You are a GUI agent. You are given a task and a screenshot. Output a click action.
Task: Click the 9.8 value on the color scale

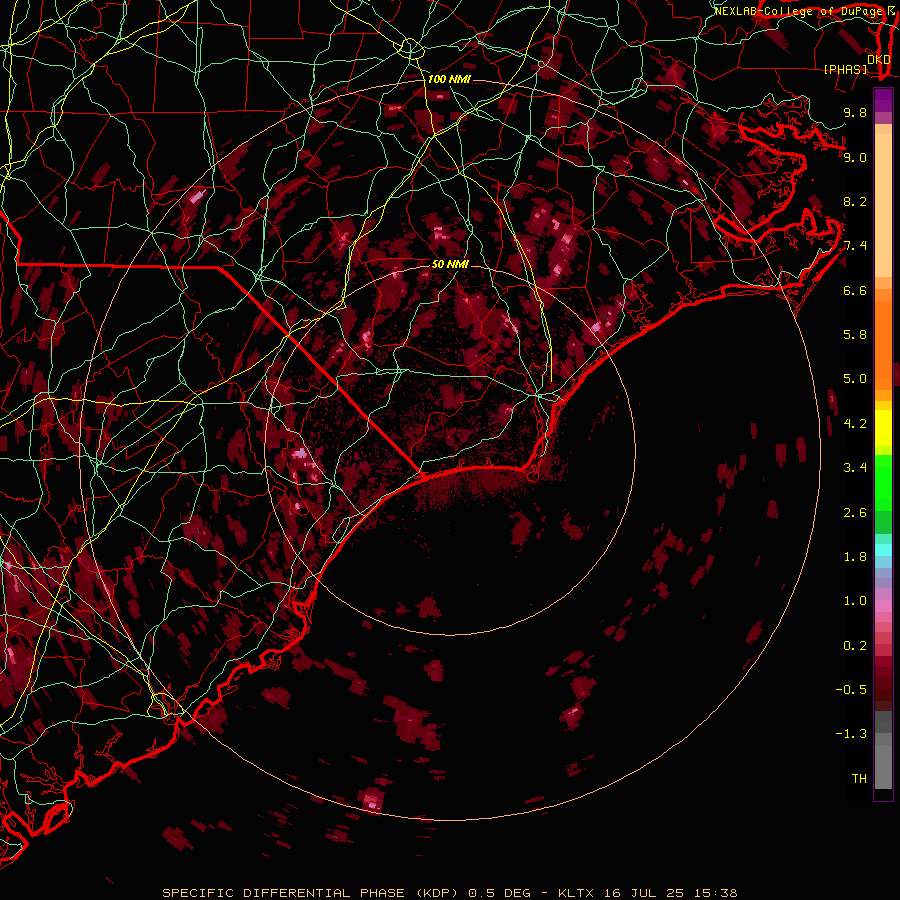pos(855,112)
